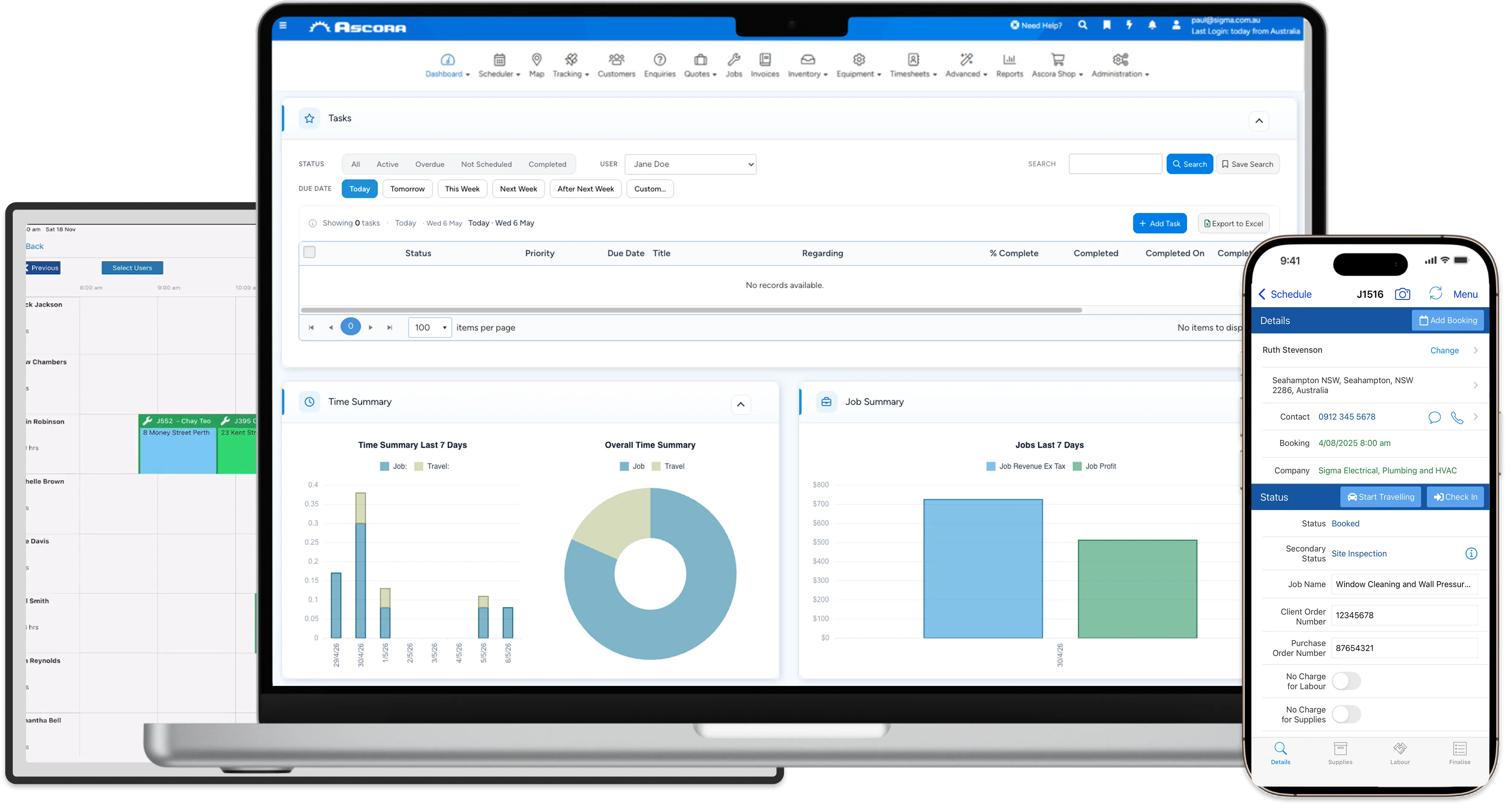Screen dimensions: 1512x805
Task: Select the Completed status filter
Action: click(547, 165)
